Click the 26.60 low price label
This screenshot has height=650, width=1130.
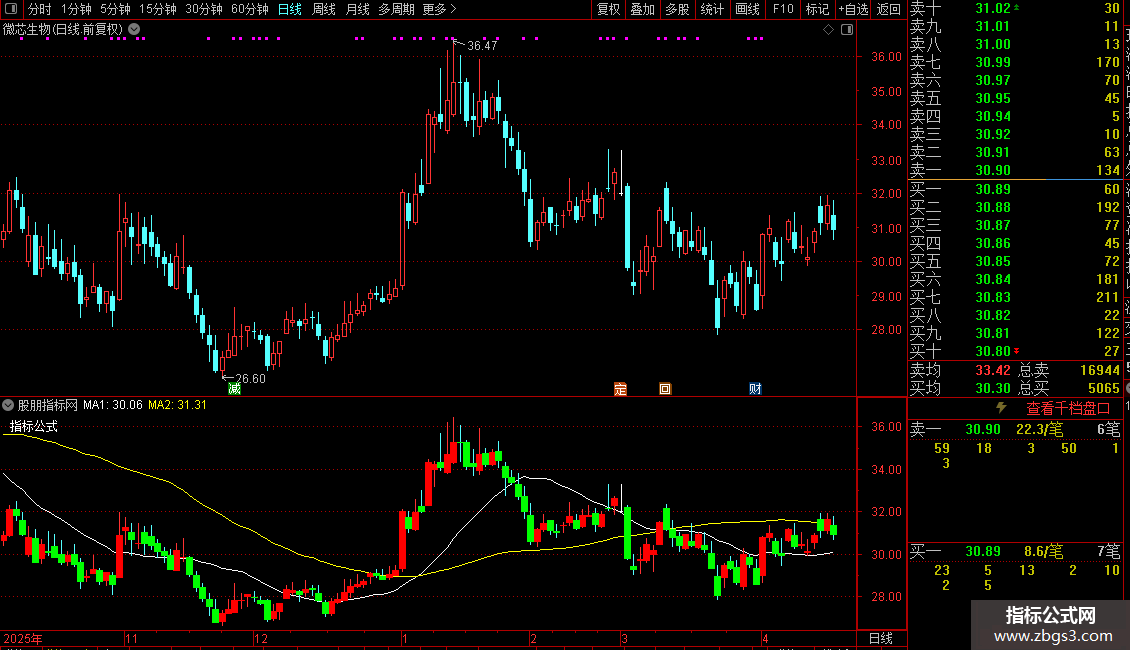click(250, 378)
